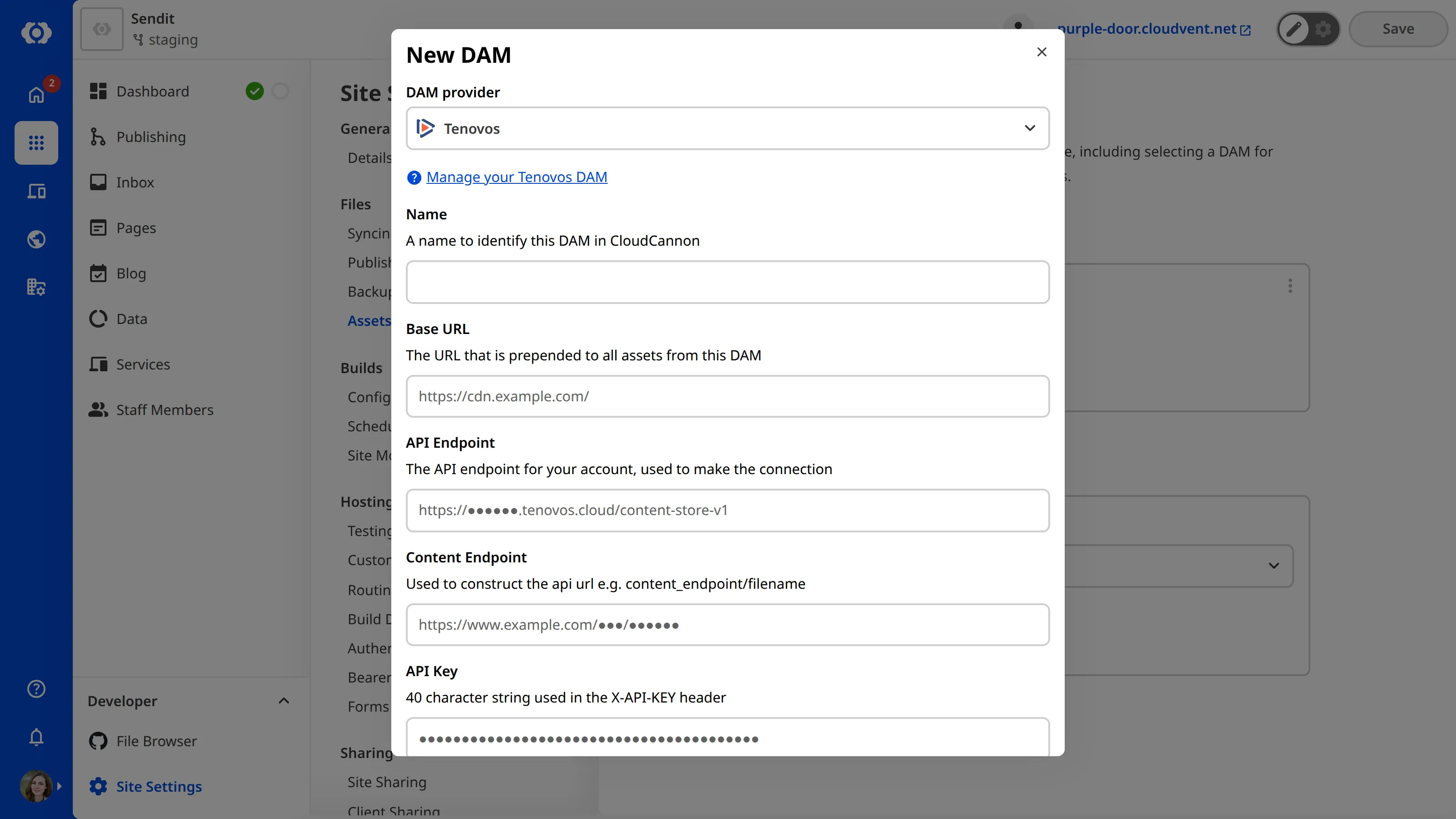Click the Dashboard grid icon
Screen dimensions: 1456x819
98,91
